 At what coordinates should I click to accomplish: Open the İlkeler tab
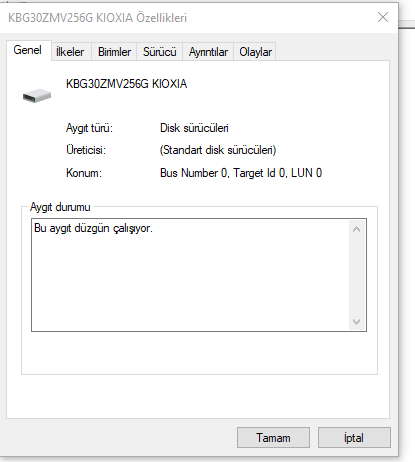71,52
